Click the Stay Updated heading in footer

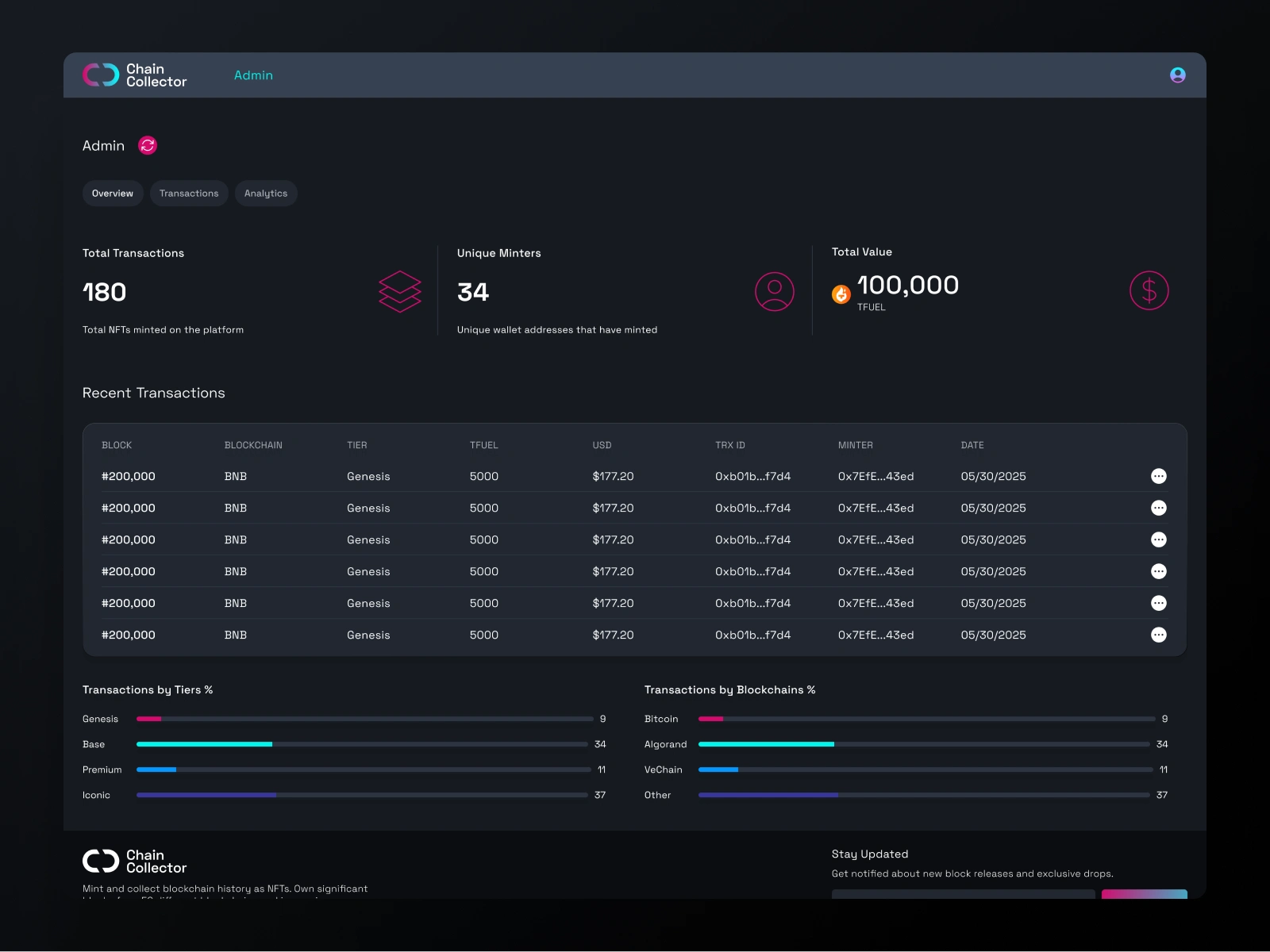(x=870, y=854)
